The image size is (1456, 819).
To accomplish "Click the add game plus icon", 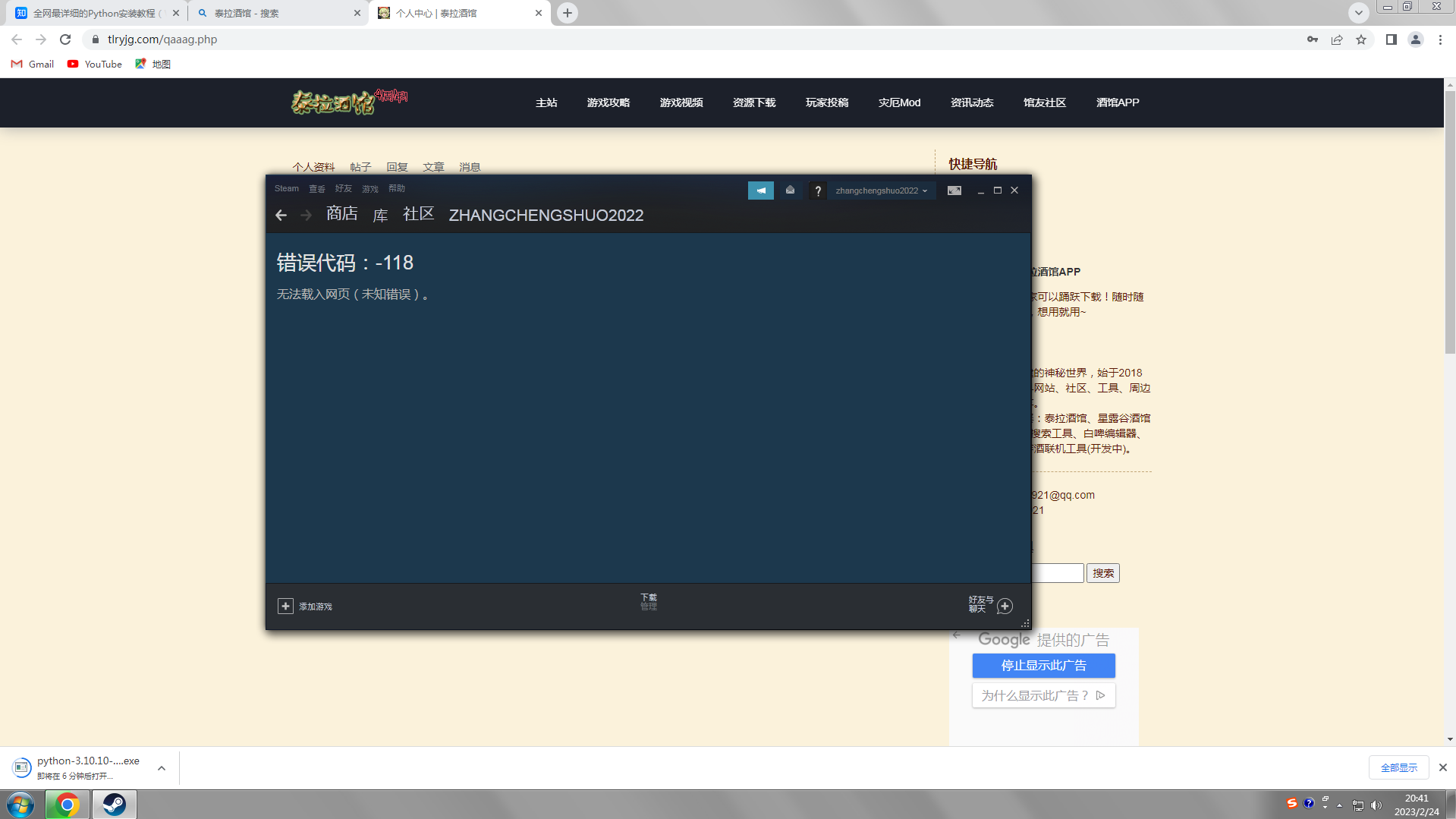I will [285, 606].
